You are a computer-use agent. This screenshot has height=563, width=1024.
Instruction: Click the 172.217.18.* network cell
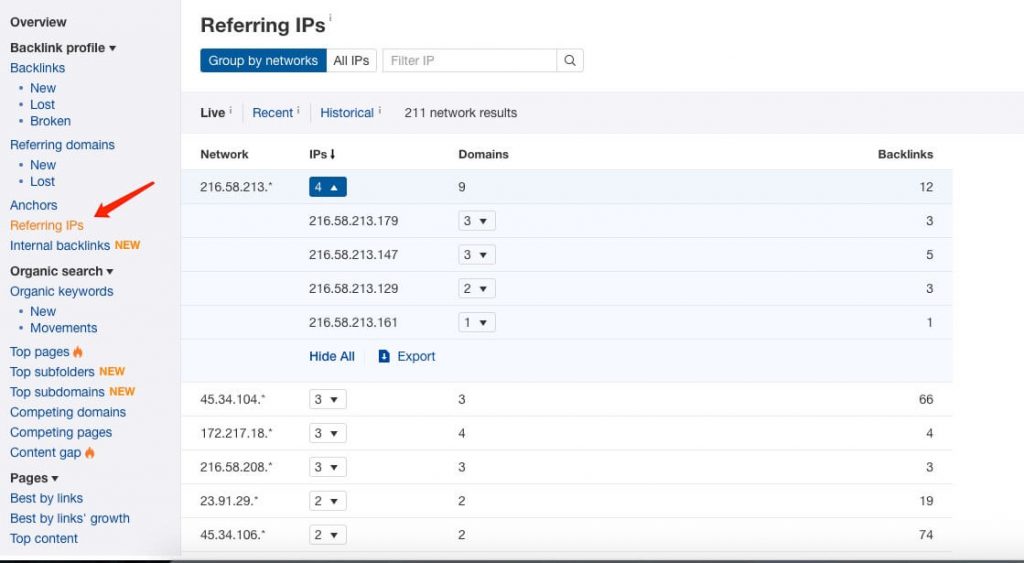tap(236, 433)
